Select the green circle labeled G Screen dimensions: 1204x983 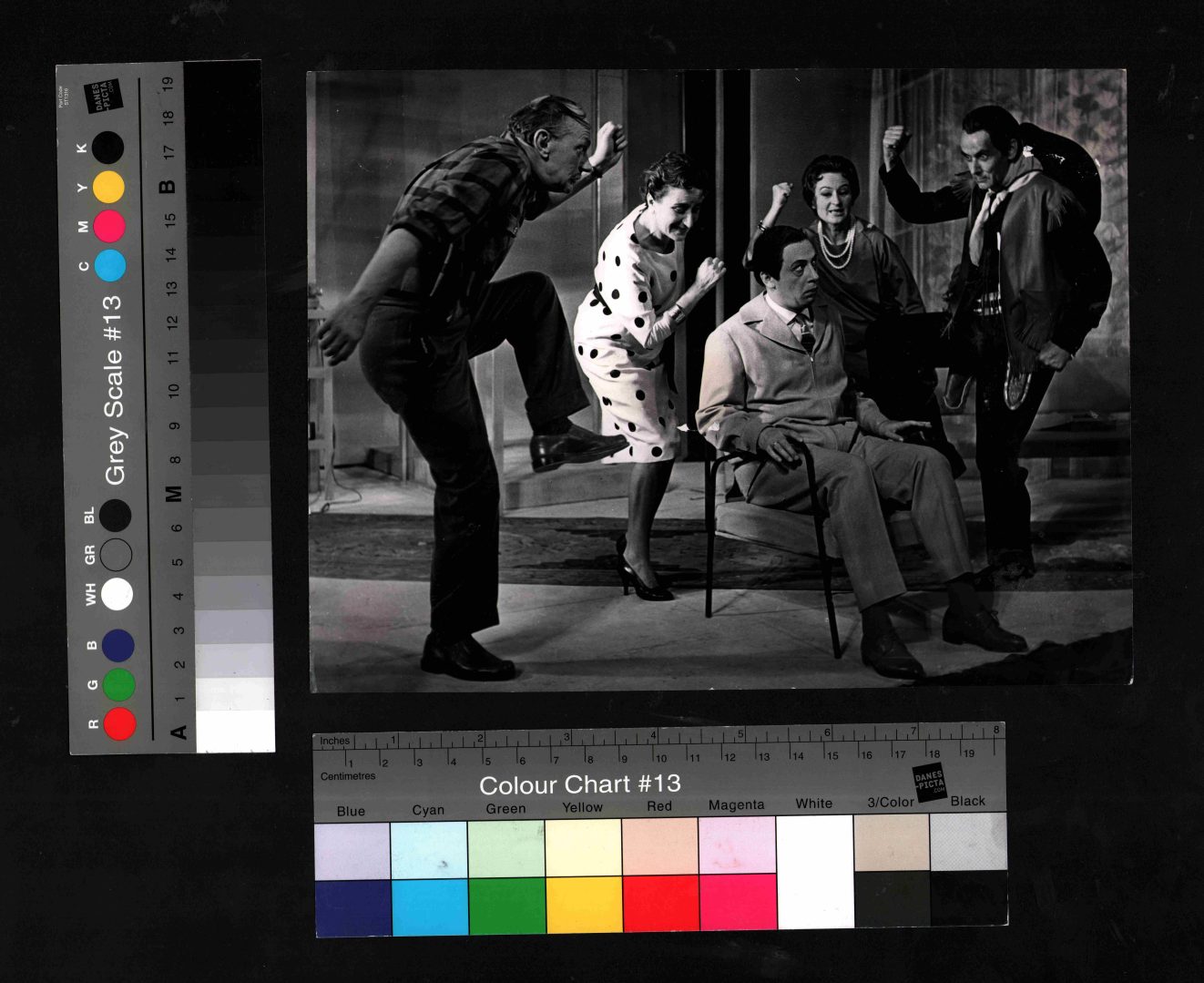[x=118, y=685]
